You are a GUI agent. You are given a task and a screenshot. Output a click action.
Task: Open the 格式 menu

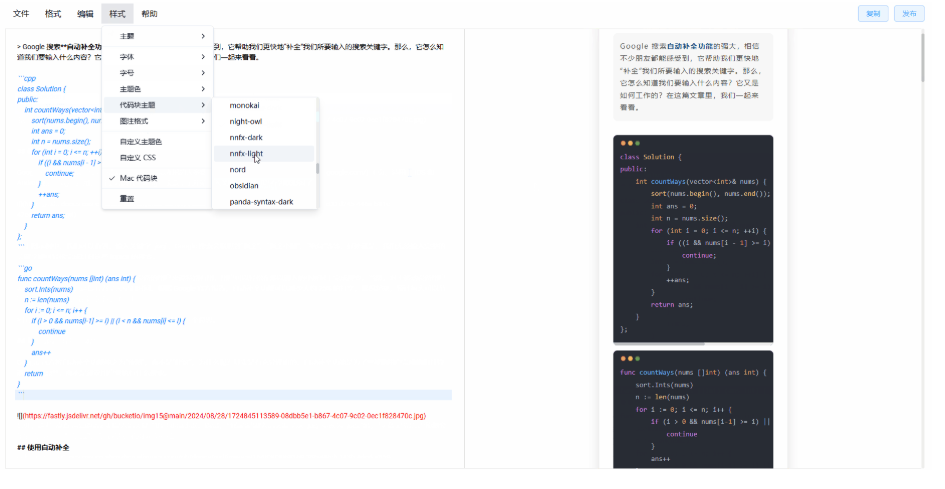pyautogui.click(x=53, y=14)
